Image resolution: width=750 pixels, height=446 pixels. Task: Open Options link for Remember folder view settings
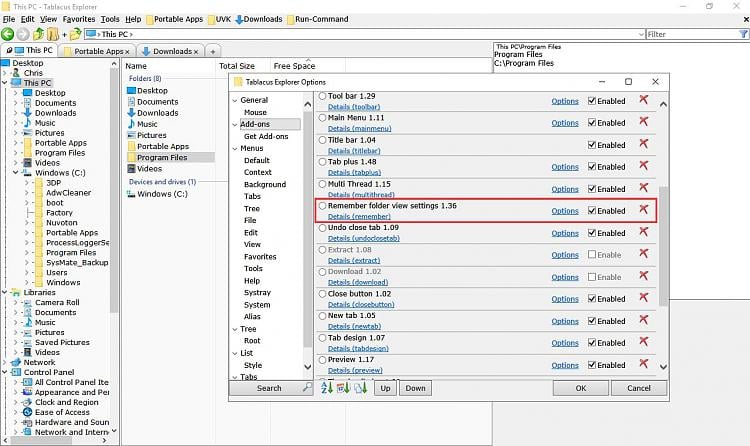[x=565, y=211]
